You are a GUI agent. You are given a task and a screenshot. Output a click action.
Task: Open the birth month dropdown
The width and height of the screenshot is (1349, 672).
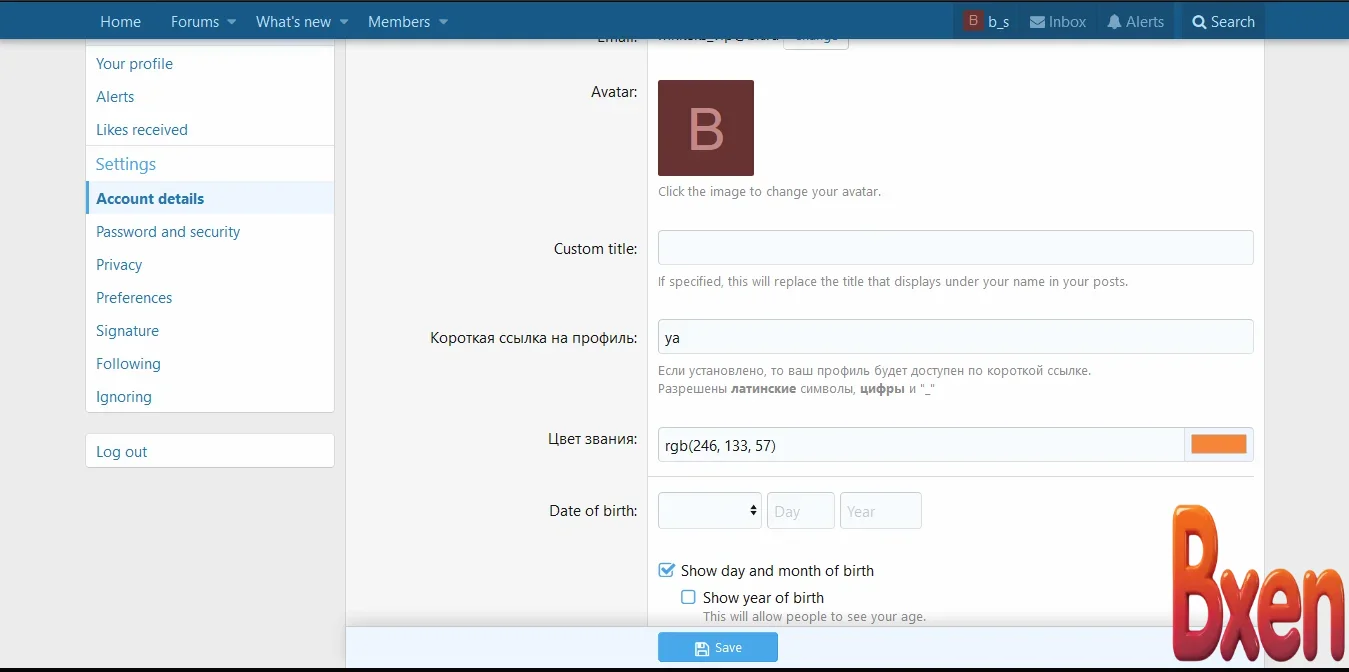[709, 510]
